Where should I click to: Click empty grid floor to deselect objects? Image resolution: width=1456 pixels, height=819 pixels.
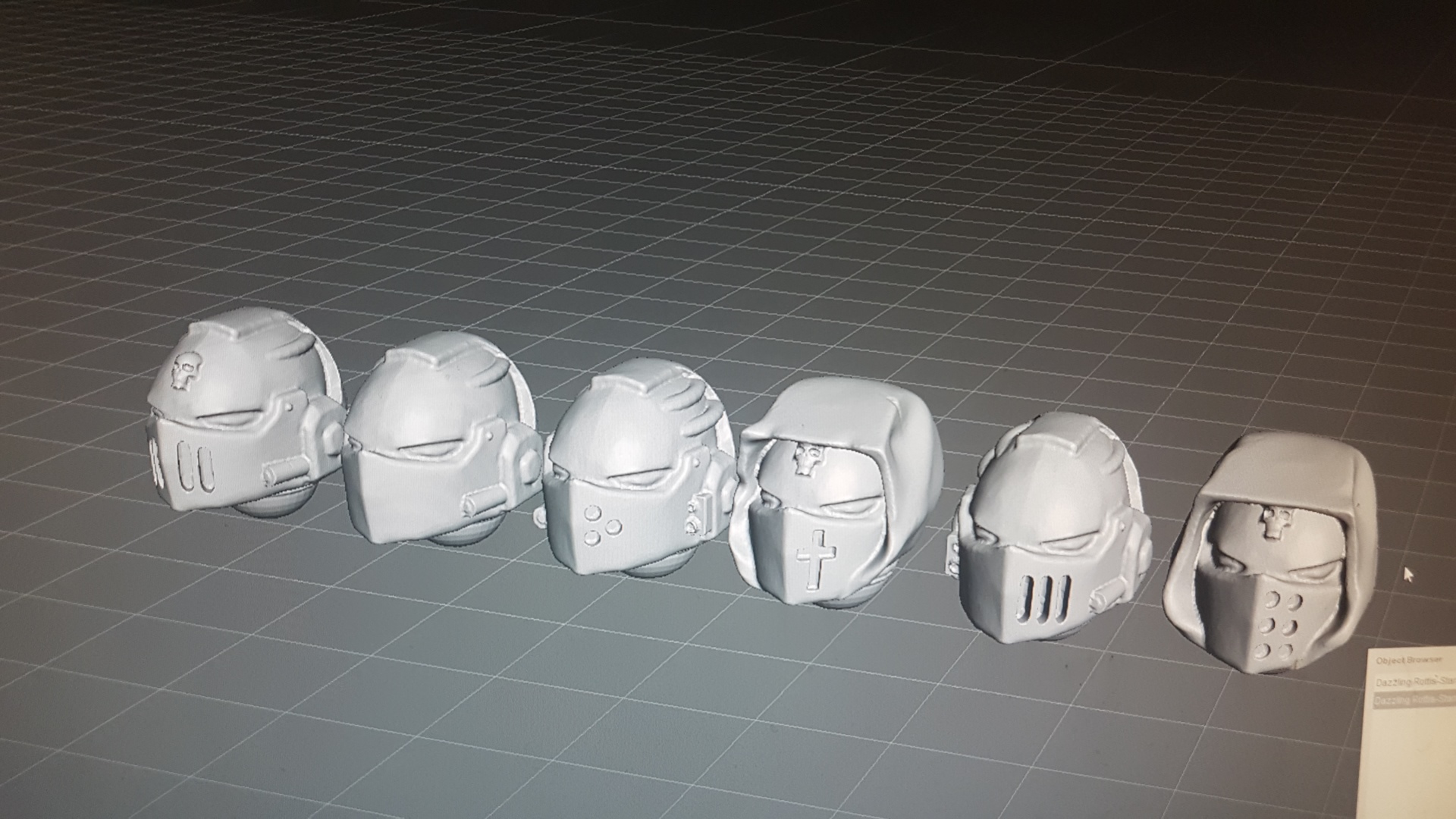tap(682, 190)
